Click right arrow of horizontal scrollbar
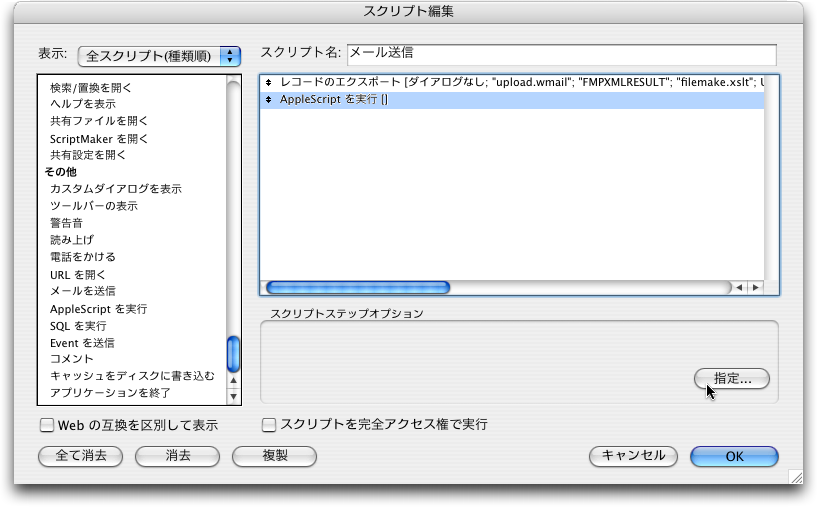 click(755, 287)
